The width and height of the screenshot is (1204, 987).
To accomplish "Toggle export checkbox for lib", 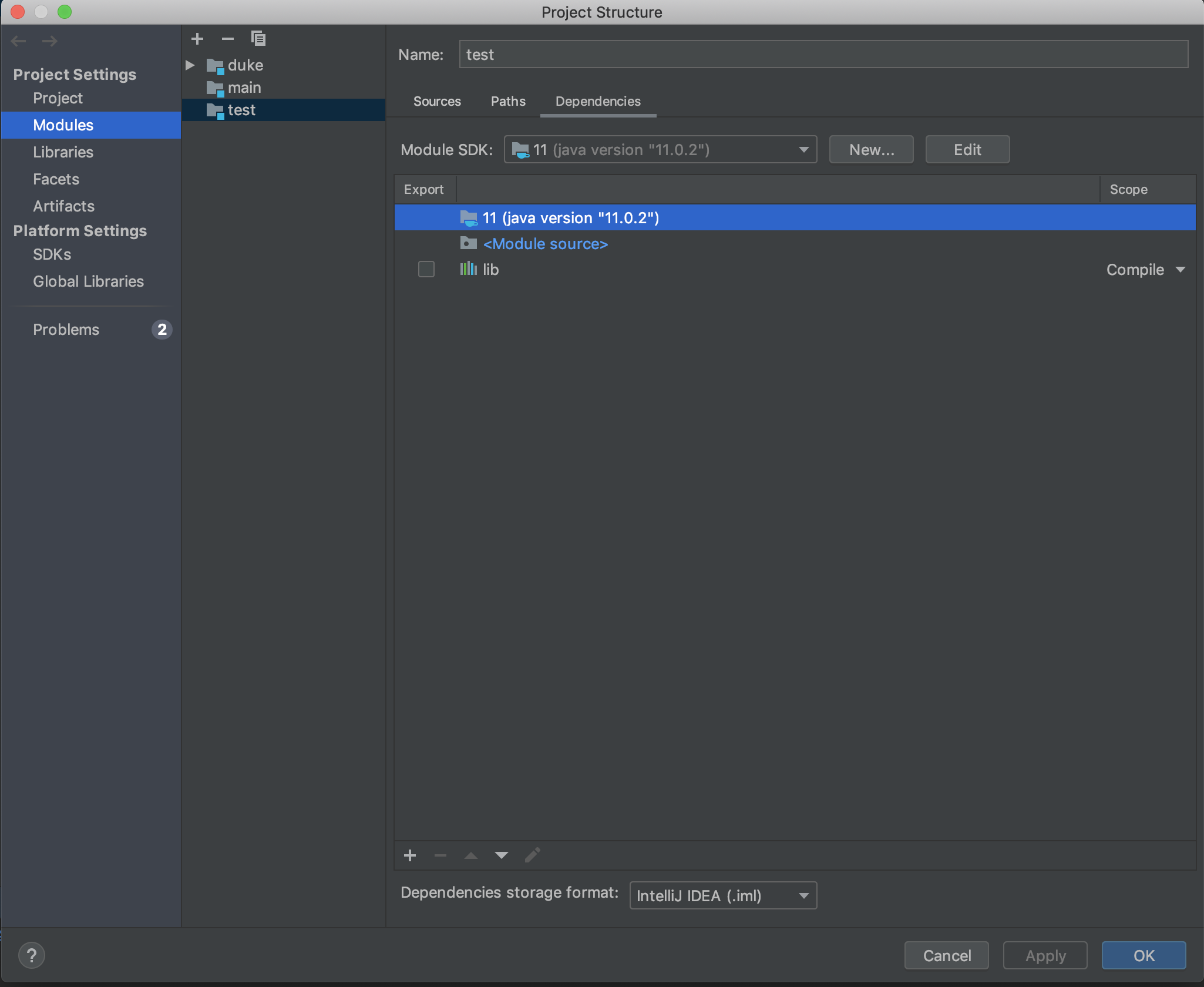I will pos(426,269).
